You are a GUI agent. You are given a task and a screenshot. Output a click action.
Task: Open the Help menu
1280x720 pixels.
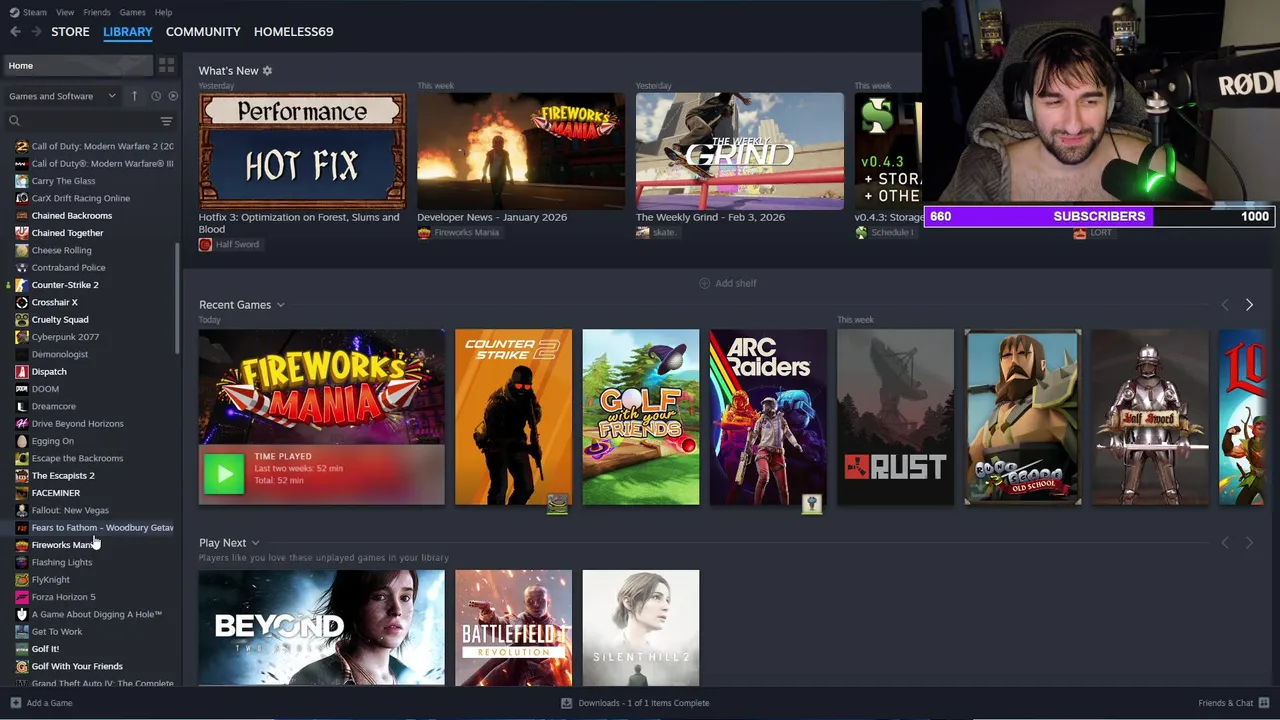(x=163, y=12)
